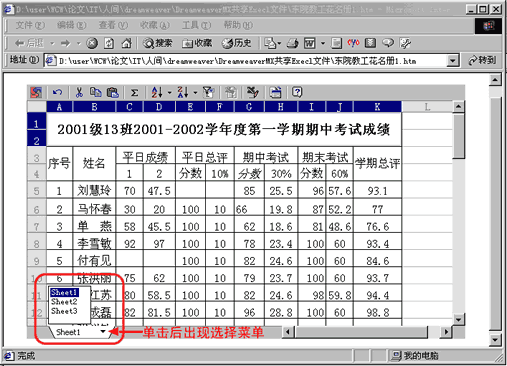Click the 转到 go button
The image size is (507, 366).
pos(482,60)
